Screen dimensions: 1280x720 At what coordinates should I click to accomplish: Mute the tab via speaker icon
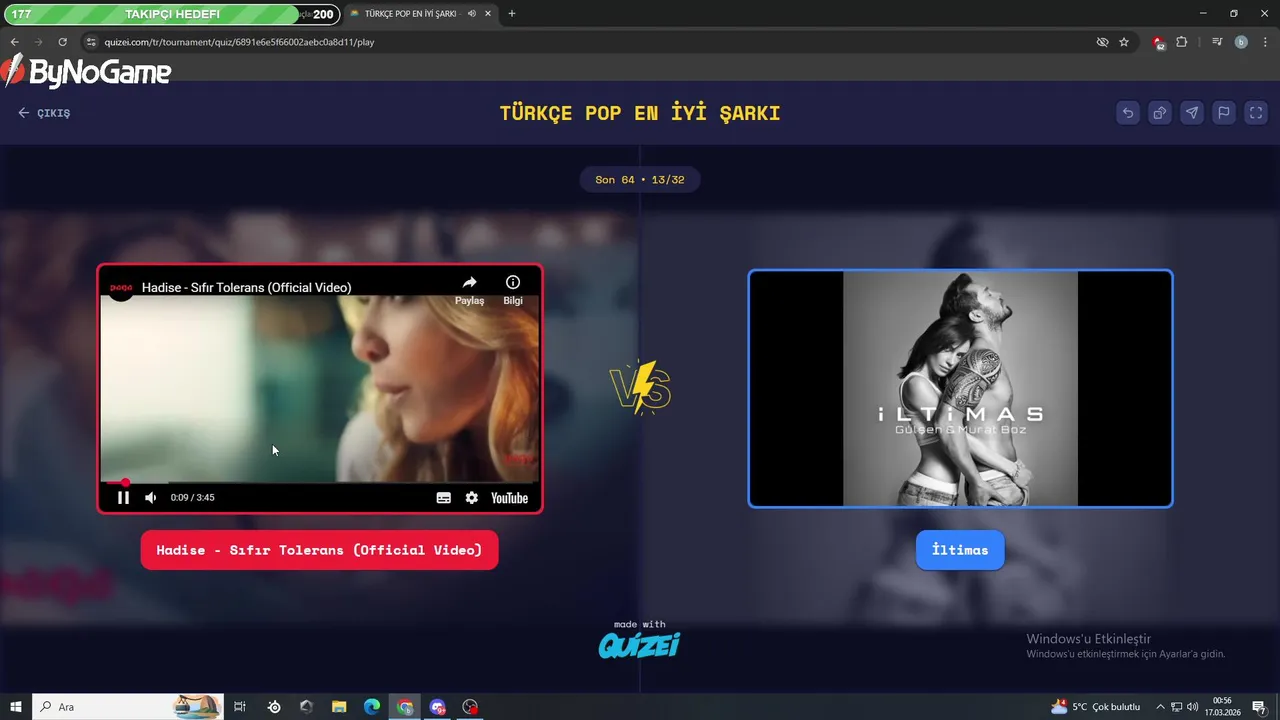(471, 14)
